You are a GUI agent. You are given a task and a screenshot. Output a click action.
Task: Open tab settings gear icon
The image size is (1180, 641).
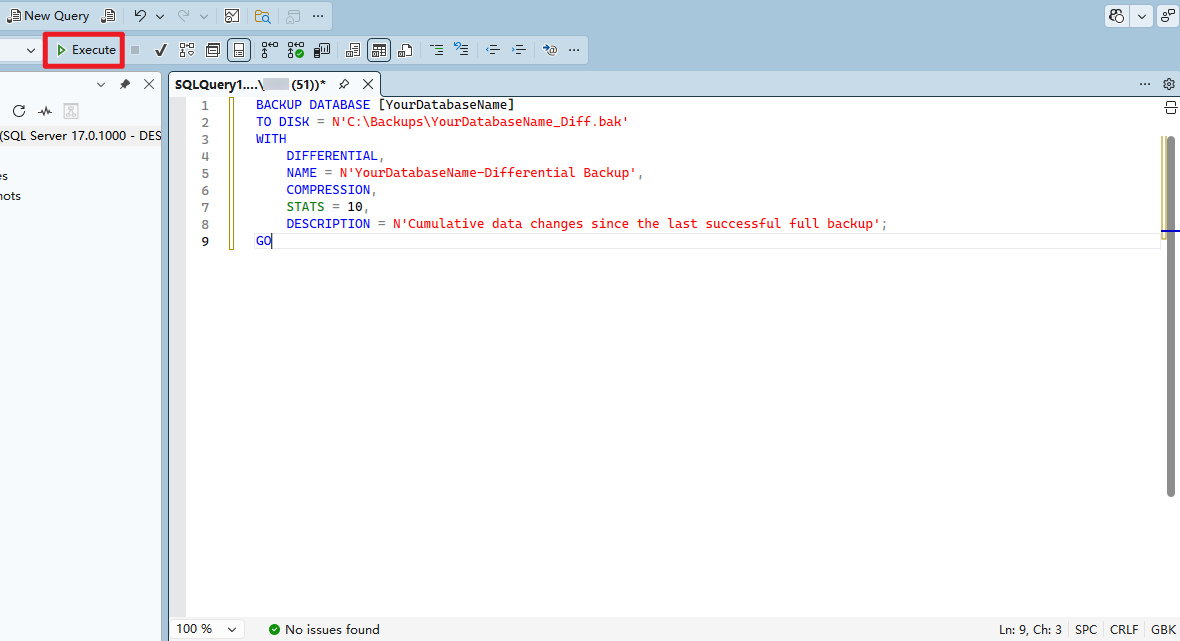click(1169, 84)
